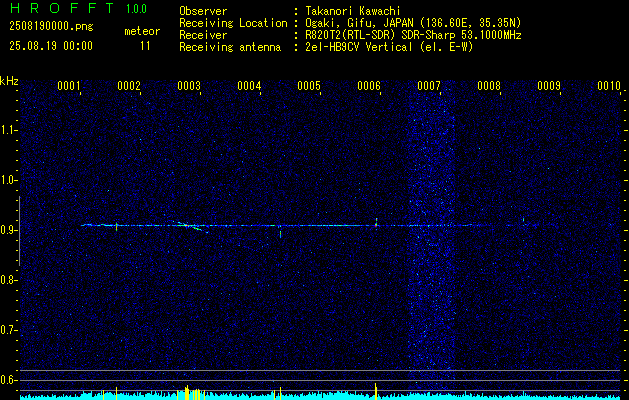Click the red meteor echo at minute 0006
This screenshot has width=629, height=400.
(376, 224)
